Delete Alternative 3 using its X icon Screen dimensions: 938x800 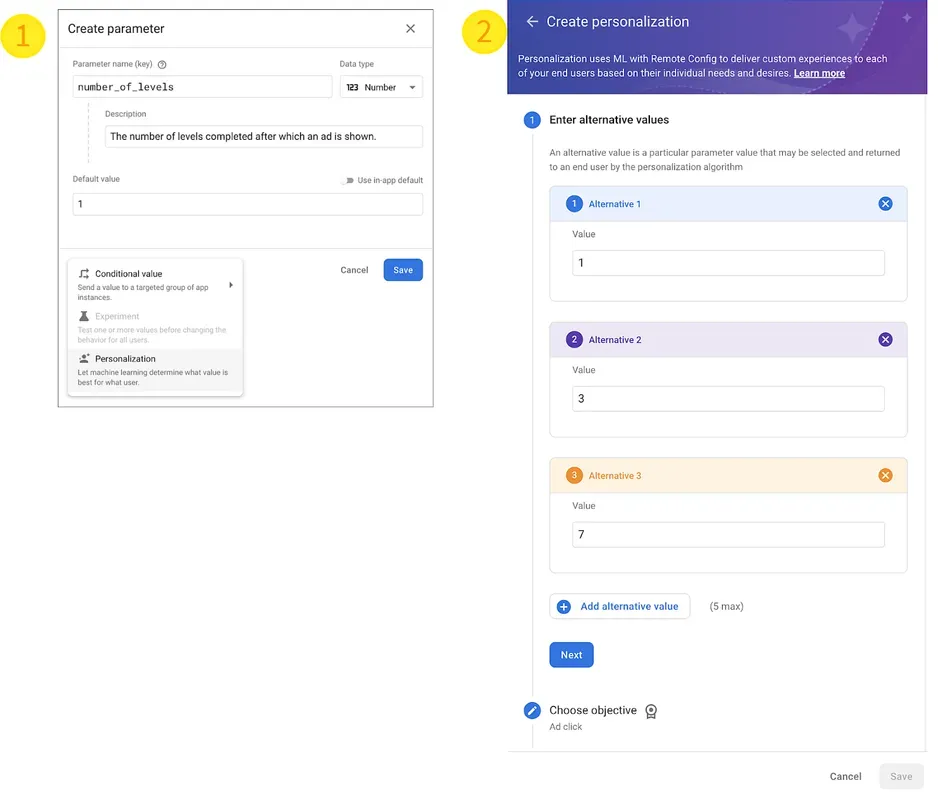(x=885, y=476)
